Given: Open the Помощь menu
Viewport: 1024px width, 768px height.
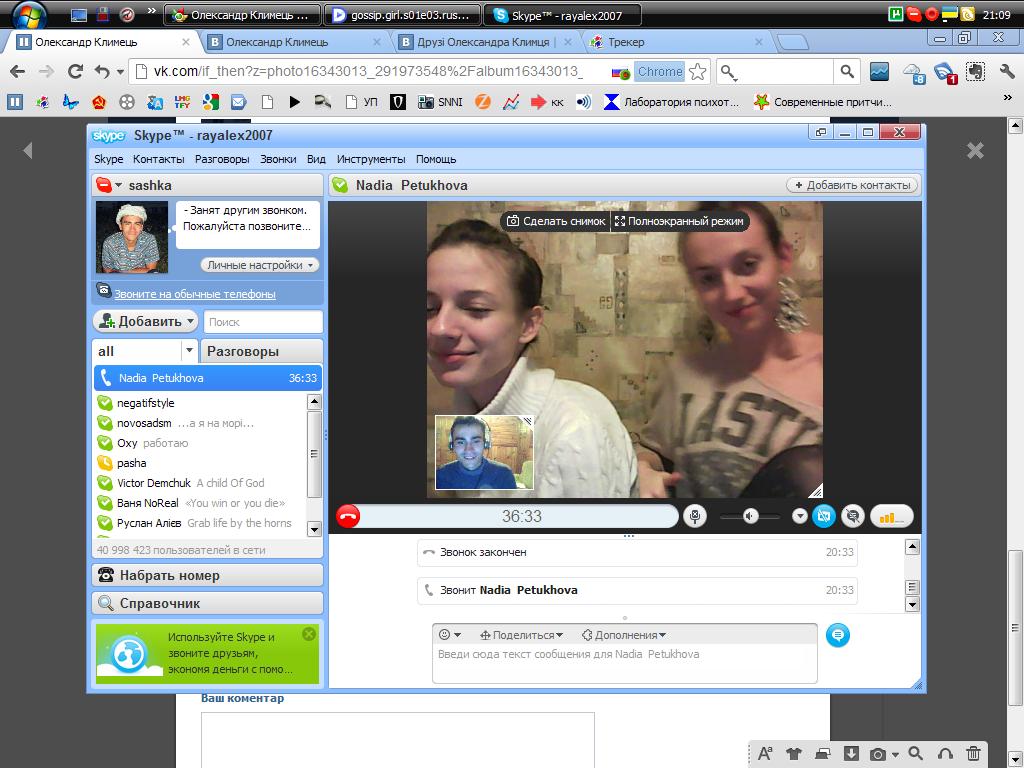Looking at the screenshot, I should (436, 159).
